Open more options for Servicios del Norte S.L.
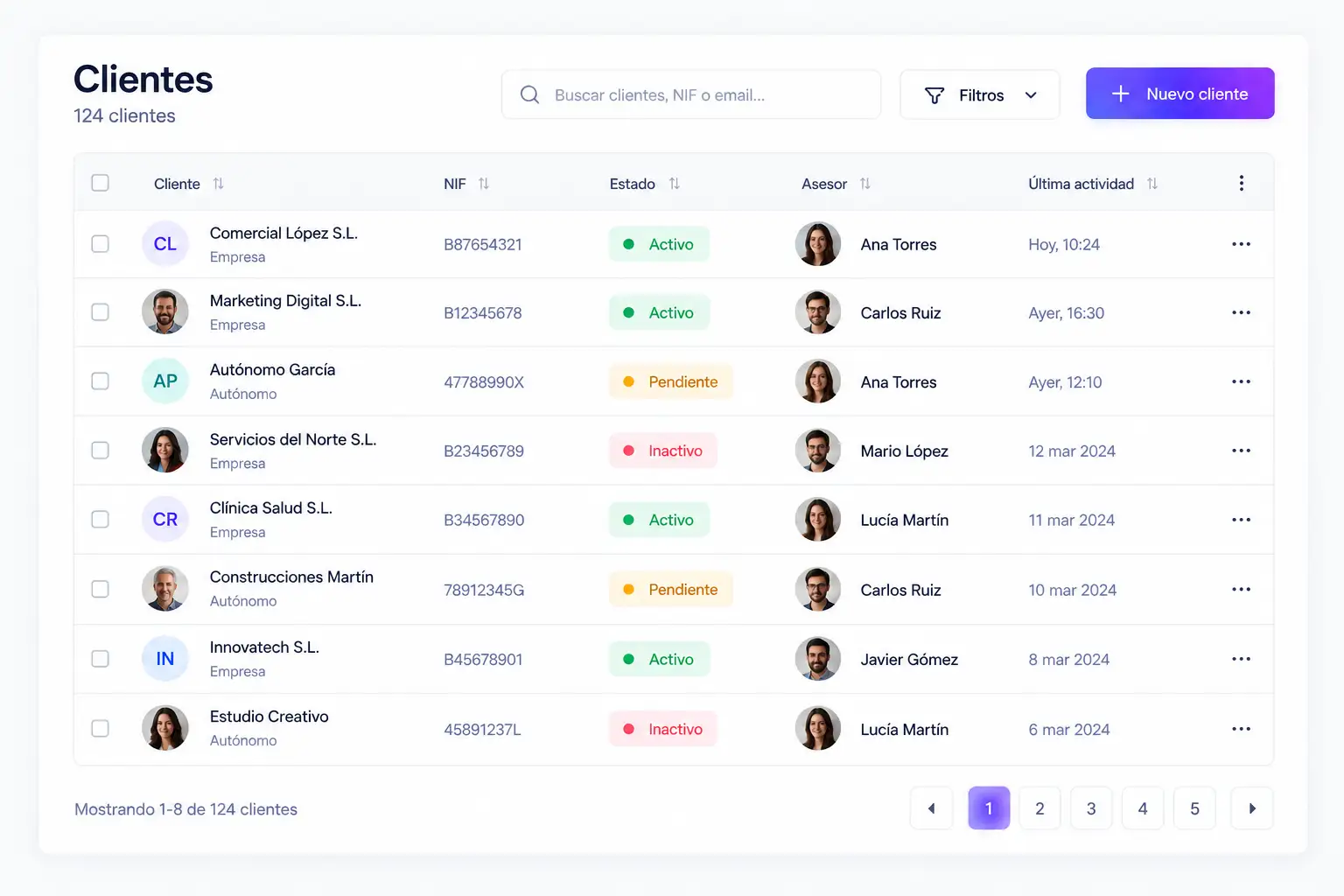This screenshot has width=1344, height=896. [x=1241, y=451]
